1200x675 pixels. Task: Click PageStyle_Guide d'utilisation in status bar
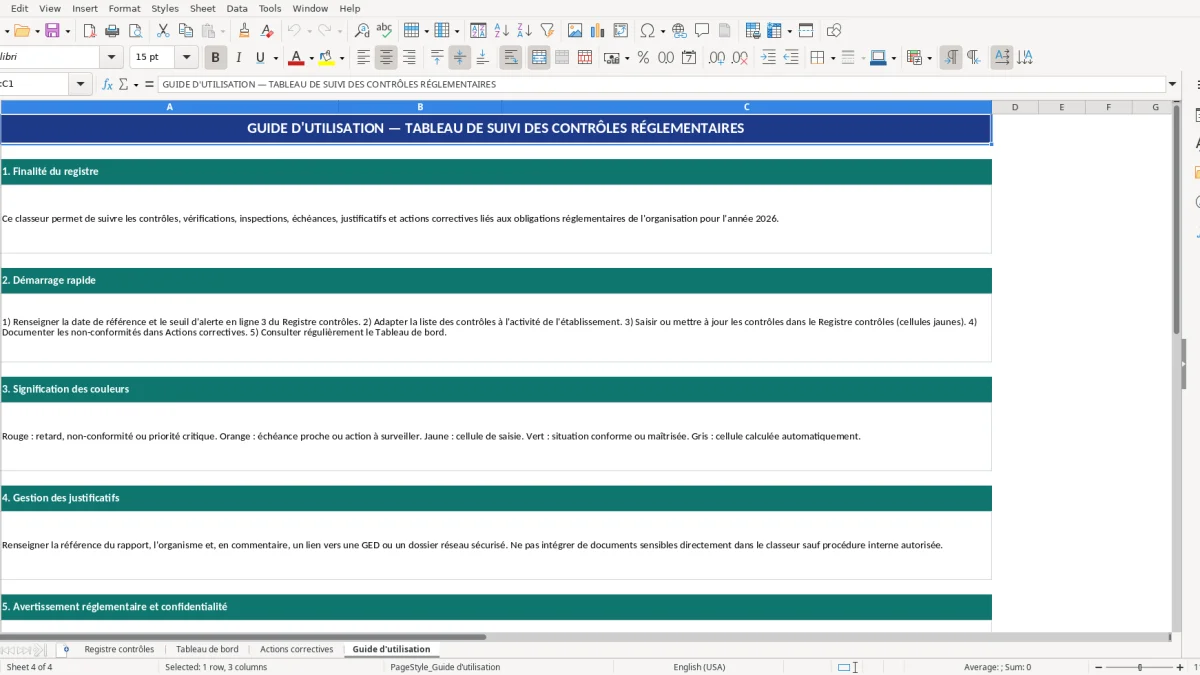coord(445,667)
